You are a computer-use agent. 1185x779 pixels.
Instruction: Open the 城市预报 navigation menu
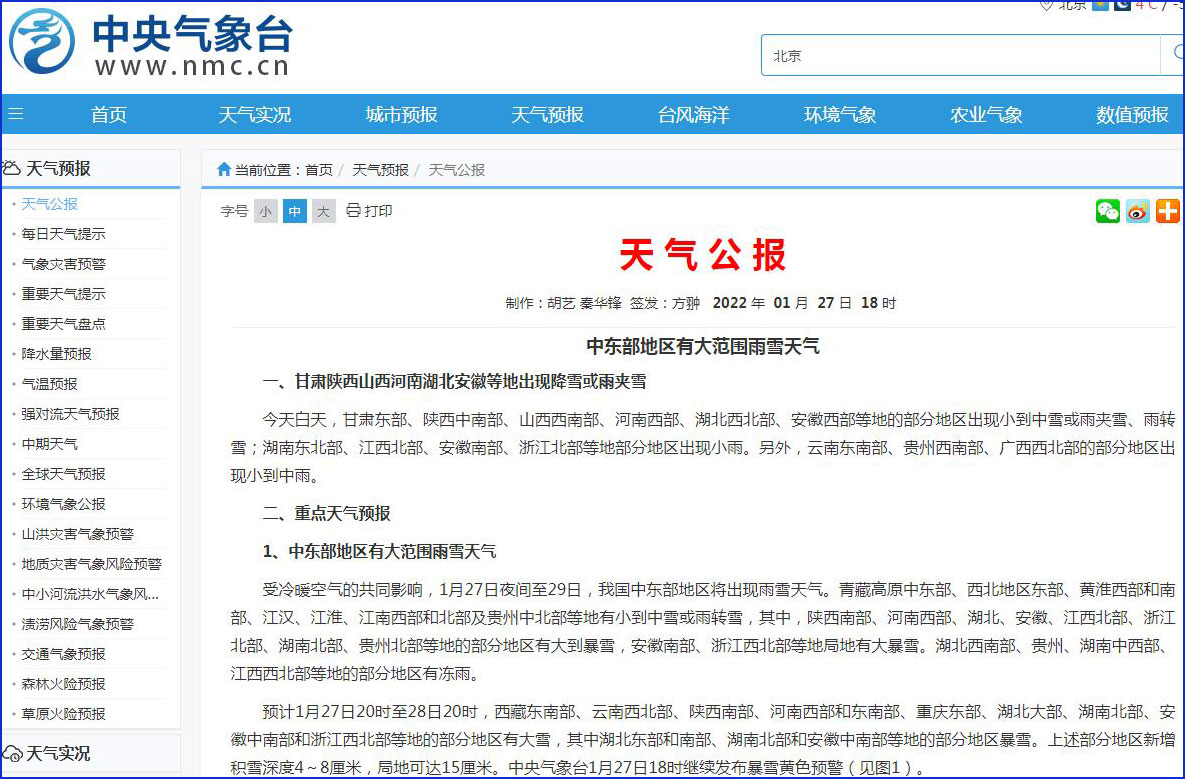401,115
